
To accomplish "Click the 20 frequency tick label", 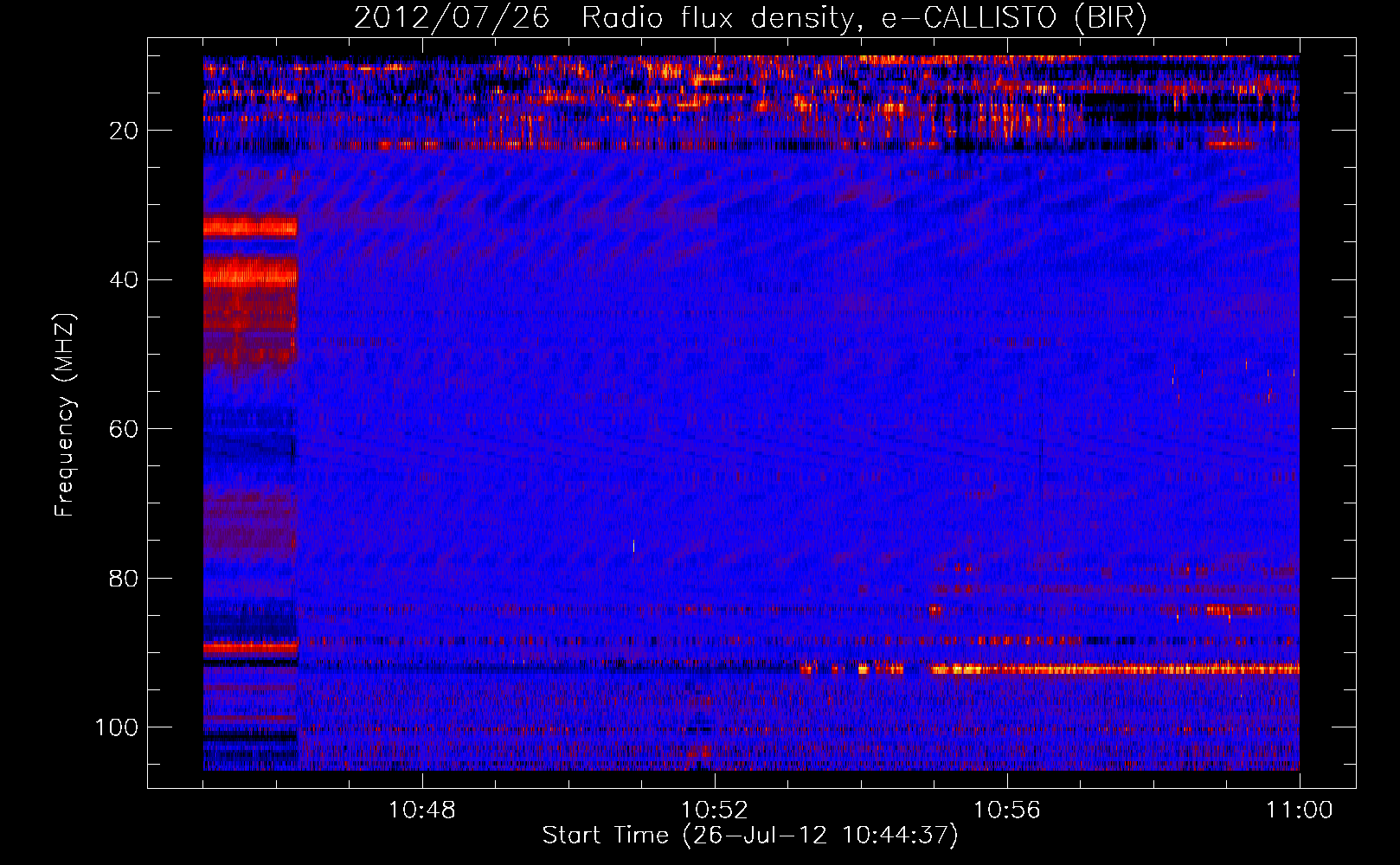I will pos(124,131).
